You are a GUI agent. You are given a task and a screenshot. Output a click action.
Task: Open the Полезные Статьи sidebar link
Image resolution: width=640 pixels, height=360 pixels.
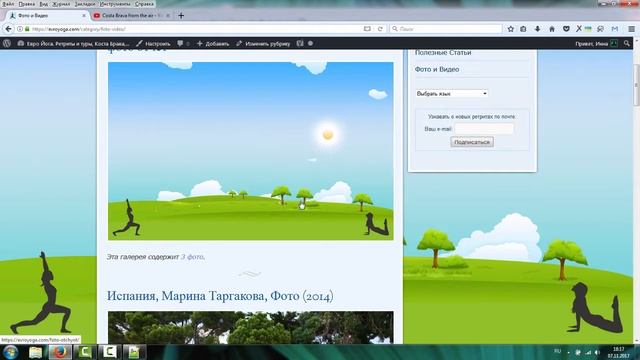point(443,53)
